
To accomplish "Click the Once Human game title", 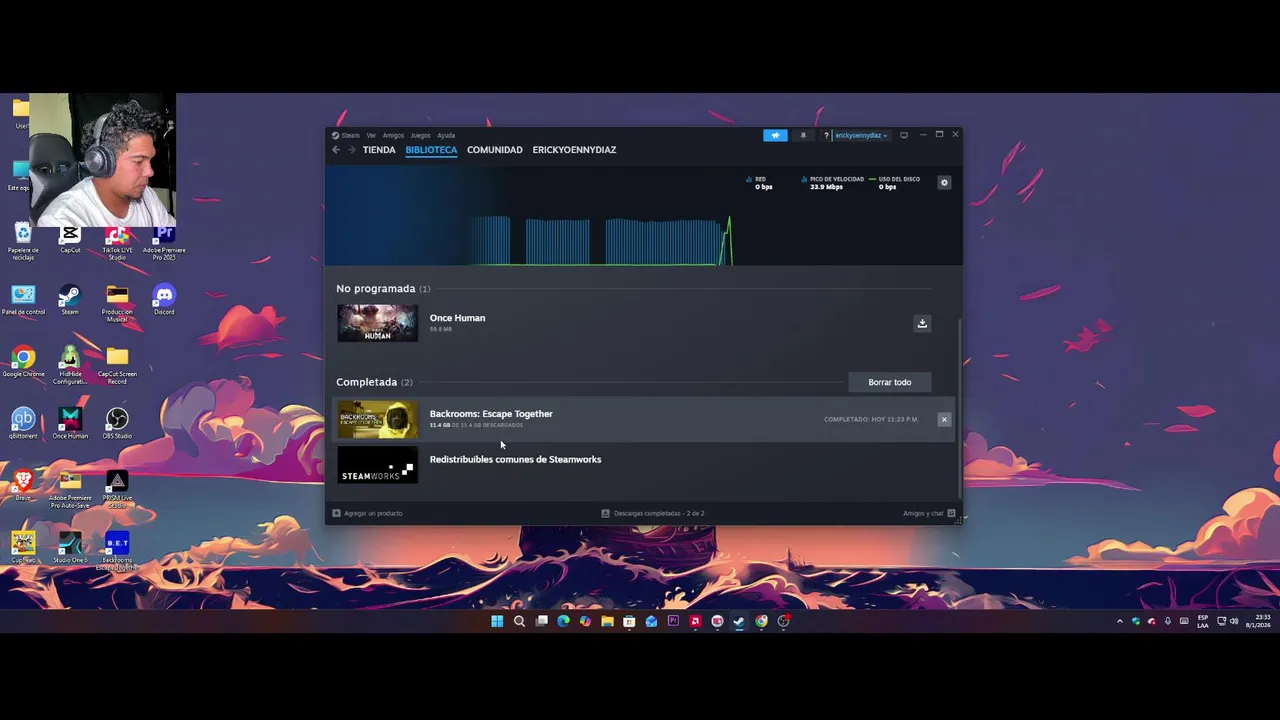I will click(457, 318).
